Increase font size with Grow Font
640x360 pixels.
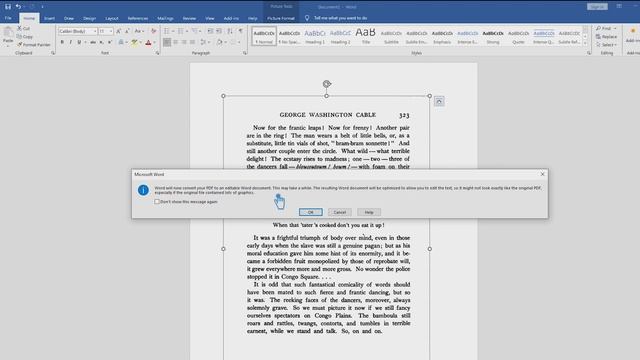coord(118,31)
